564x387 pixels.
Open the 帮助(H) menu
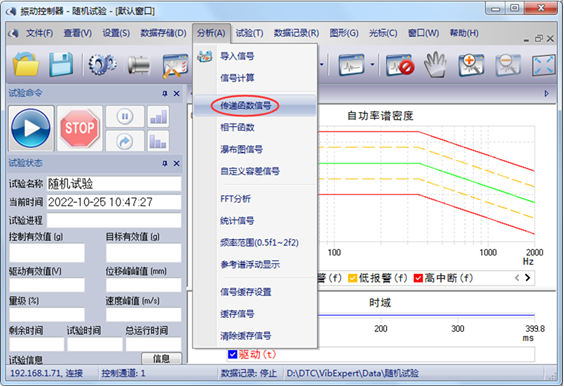click(464, 33)
